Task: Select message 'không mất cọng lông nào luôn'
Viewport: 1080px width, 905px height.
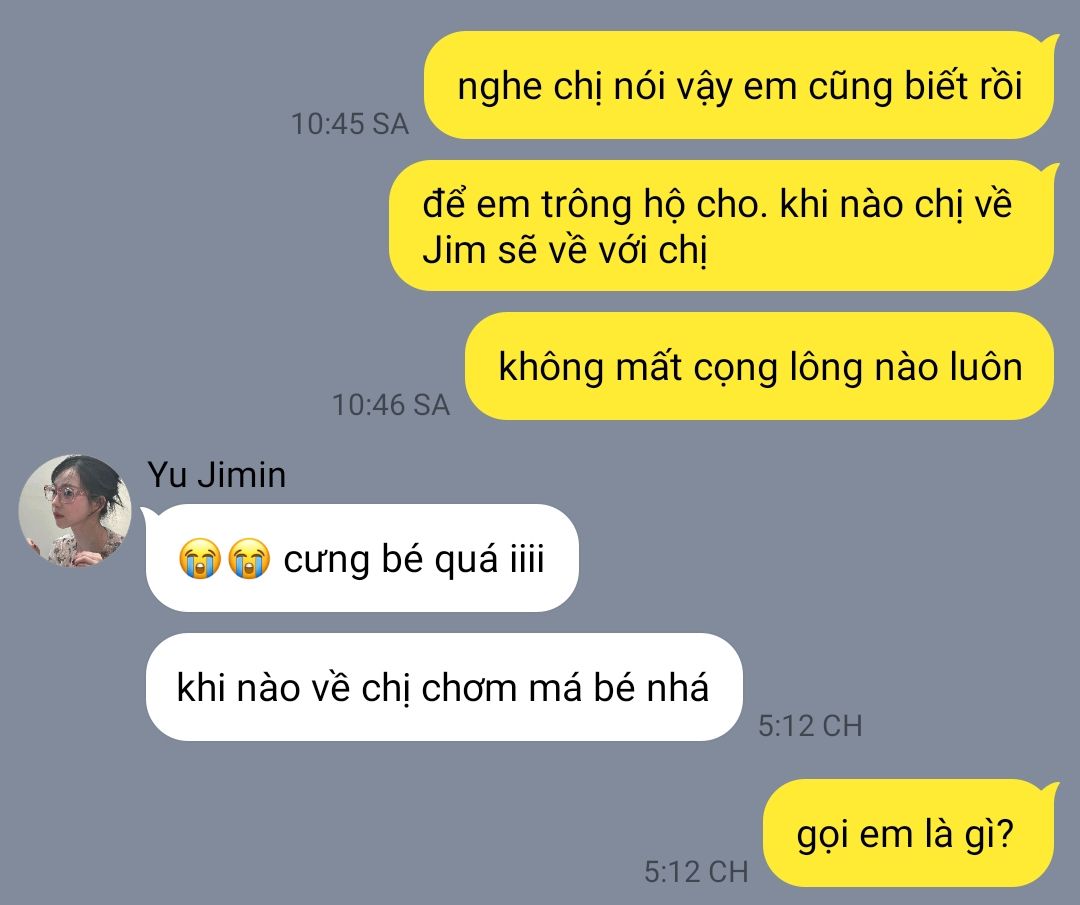Action: click(760, 366)
